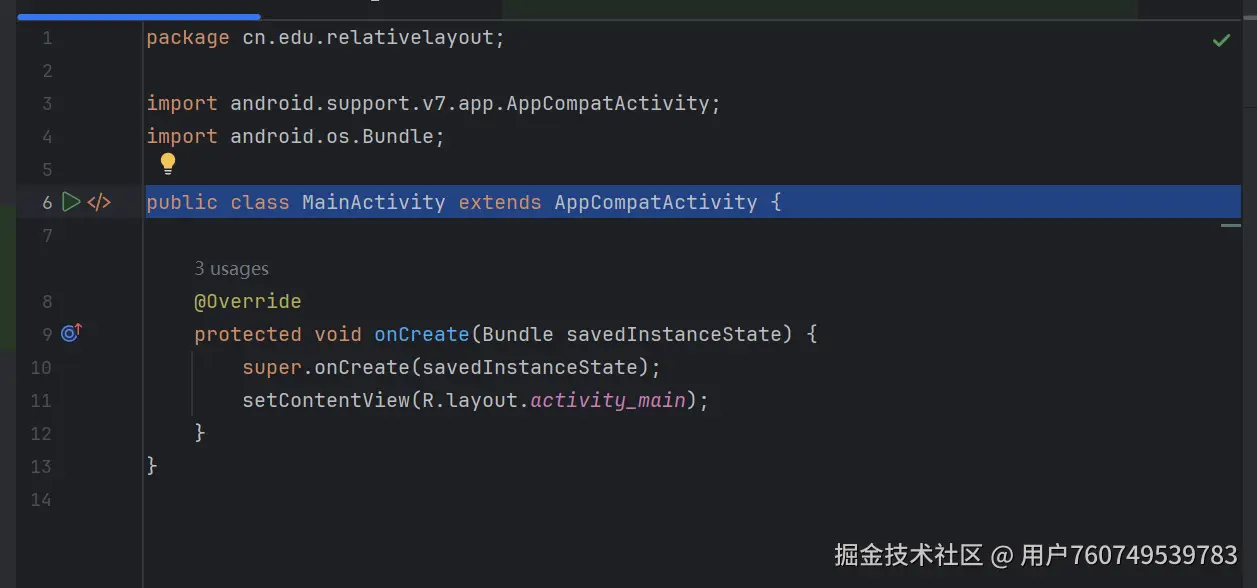Click the savedInstanceState parameter in the onCreate signature

click(x=673, y=334)
